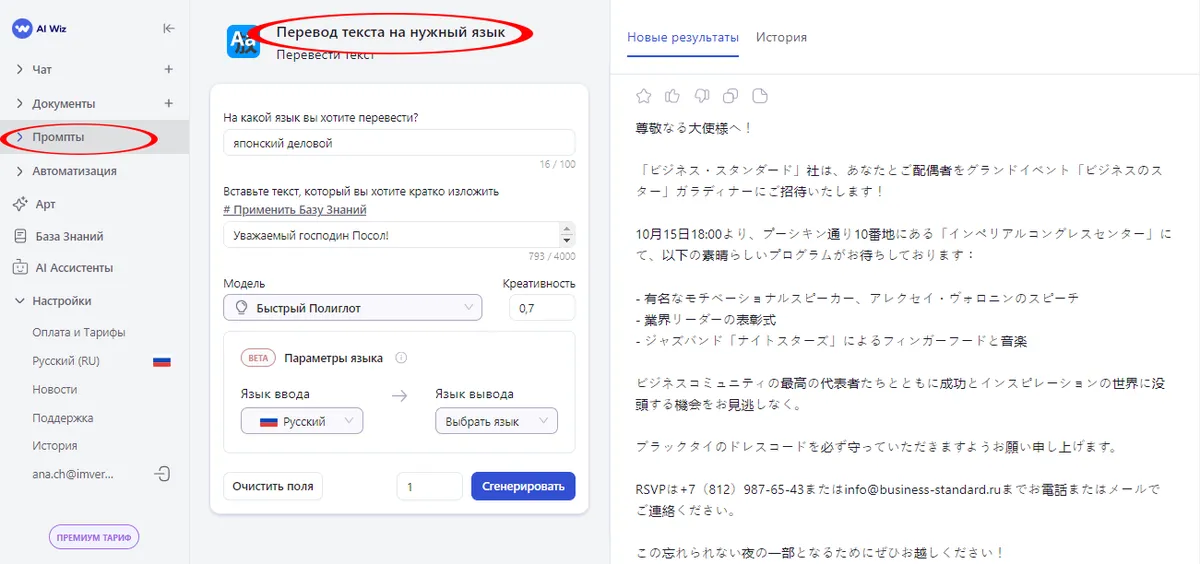The width and height of the screenshot is (1200, 564).
Task: Collapse the Настройки section
Action: pos(20,301)
